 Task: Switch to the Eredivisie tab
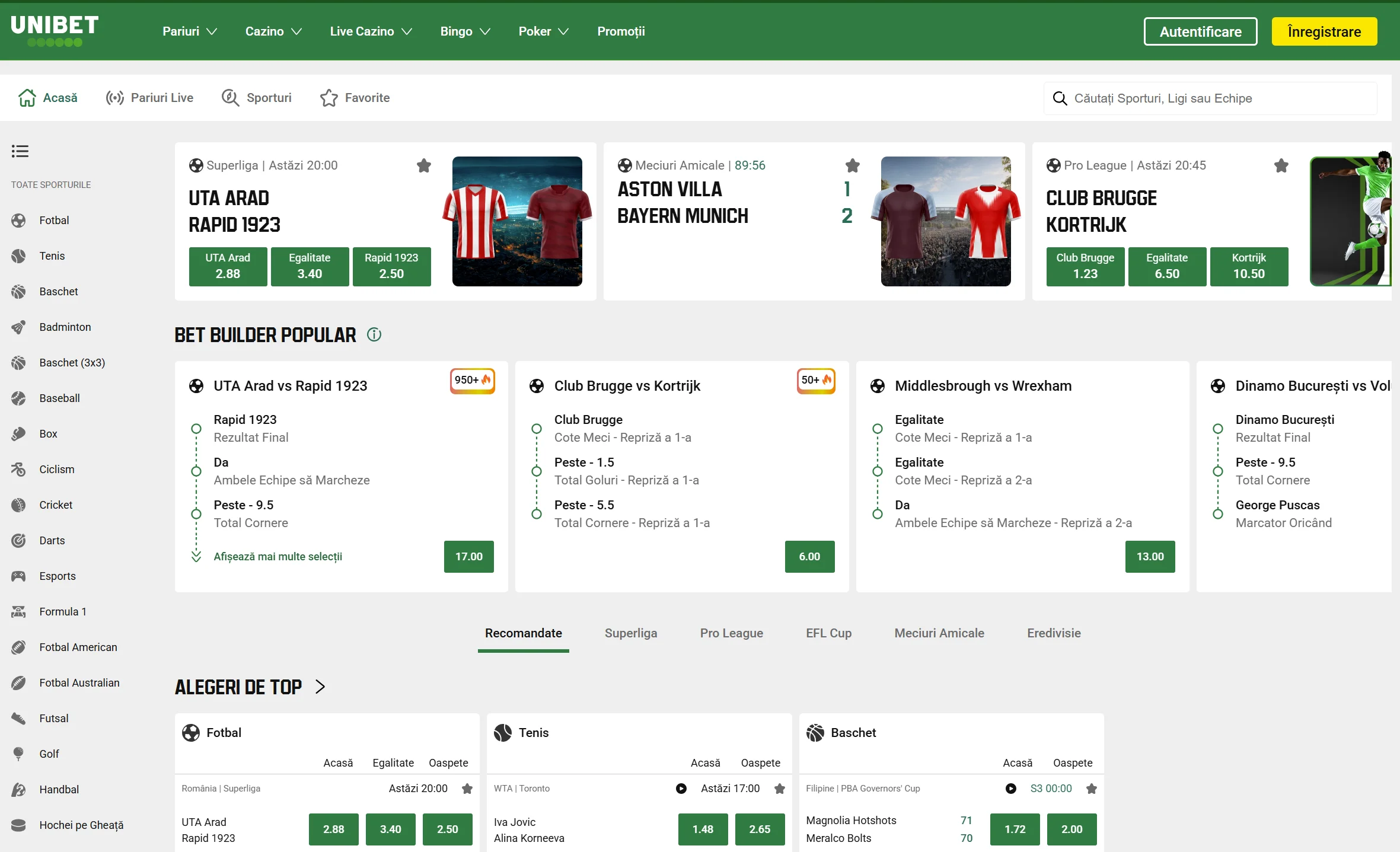[1054, 633]
